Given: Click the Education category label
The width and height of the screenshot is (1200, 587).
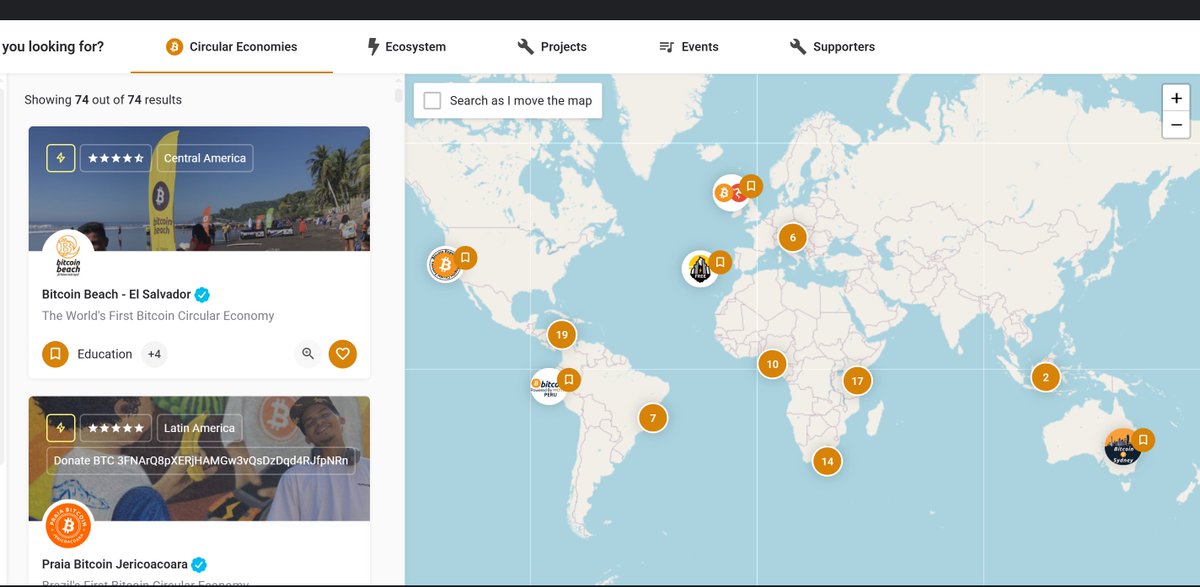Looking at the screenshot, I should click(x=105, y=354).
